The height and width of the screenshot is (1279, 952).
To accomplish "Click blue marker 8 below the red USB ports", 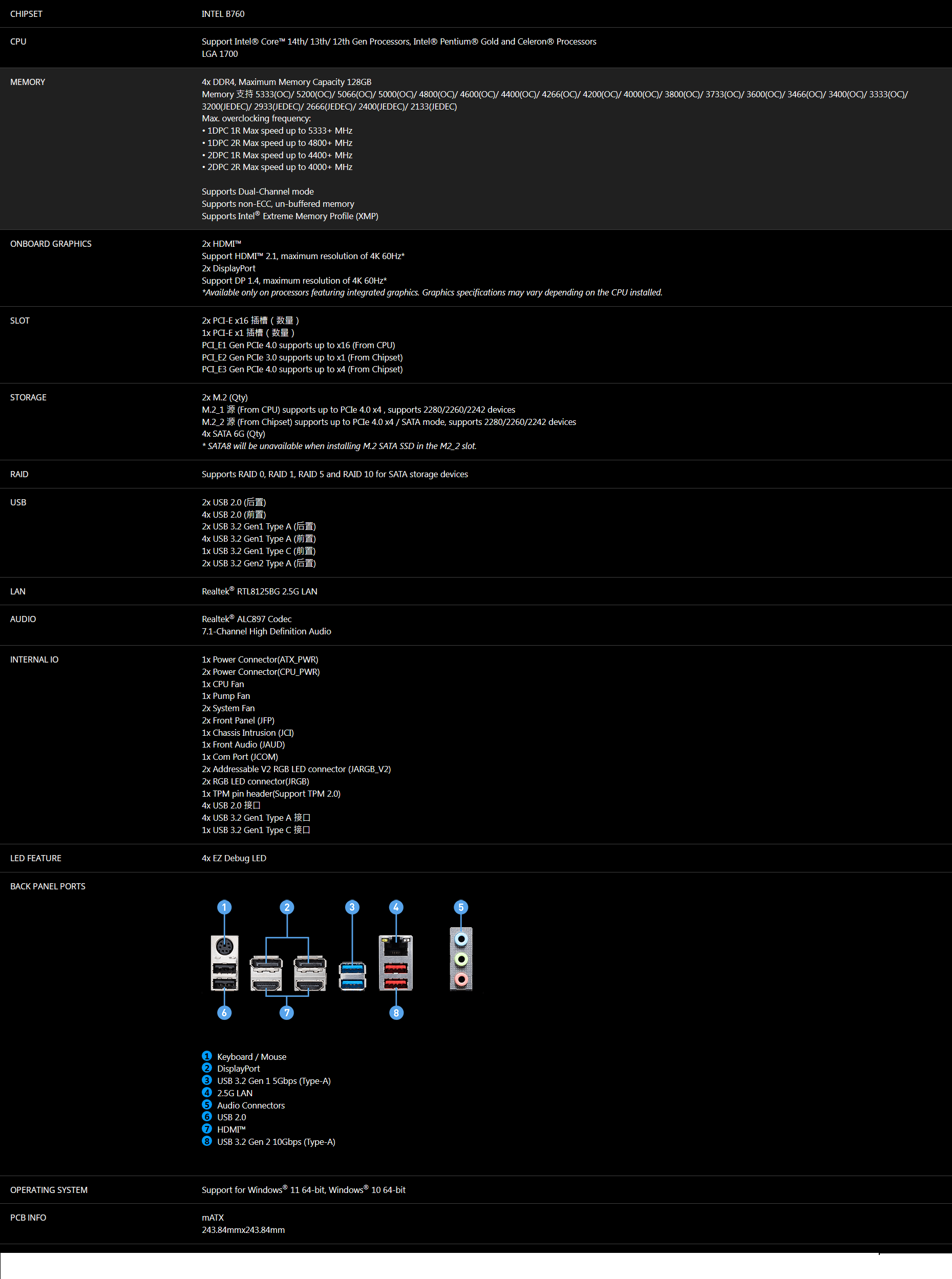I will coord(396,1012).
